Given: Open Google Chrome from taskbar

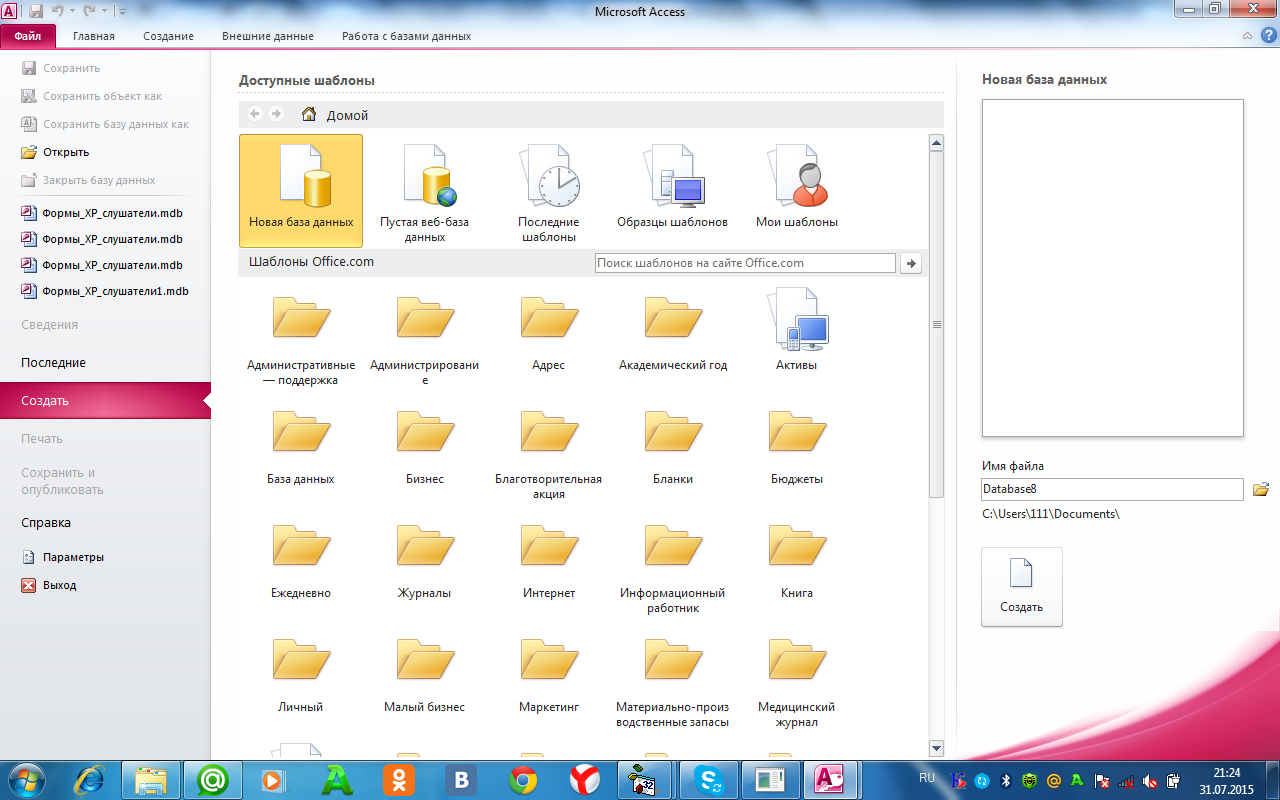Looking at the screenshot, I should point(523,779).
